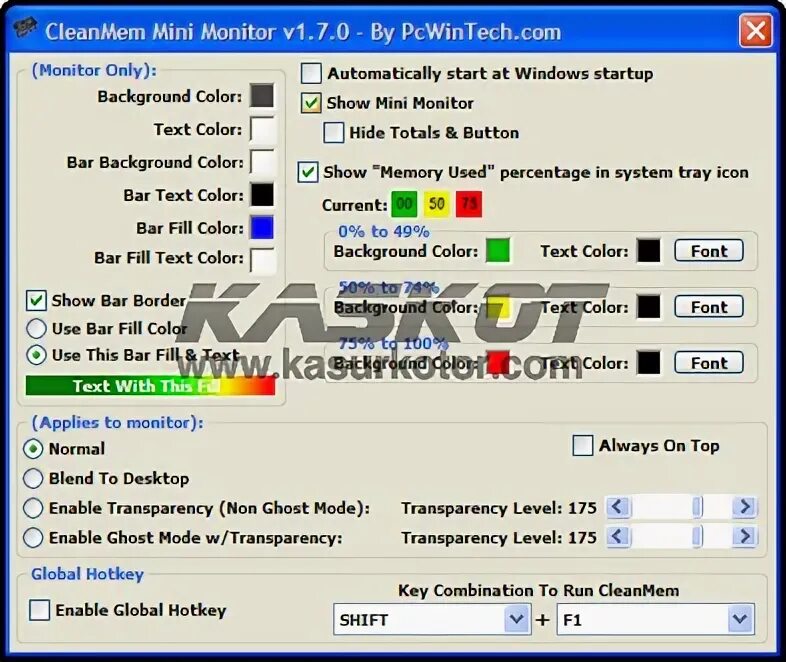The width and height of the screenshot is (786, 662).
Task: Check Hide Totals & Button option
Action: click(x=333, y=133)
